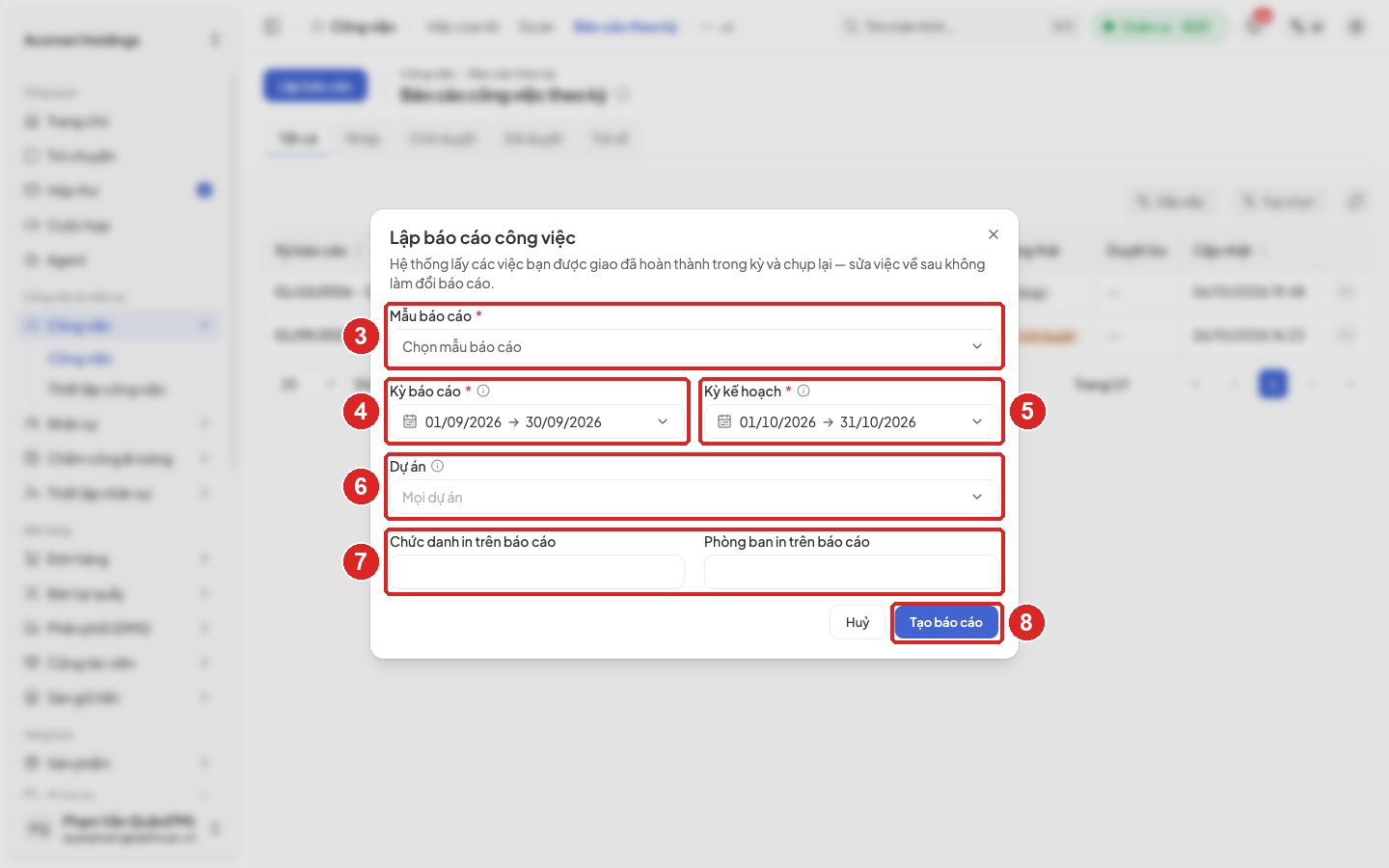This screenshot has width=1389, height=868.
Task: Click the calendar icon in Kỳ kế hoạch
Action: 724,421
